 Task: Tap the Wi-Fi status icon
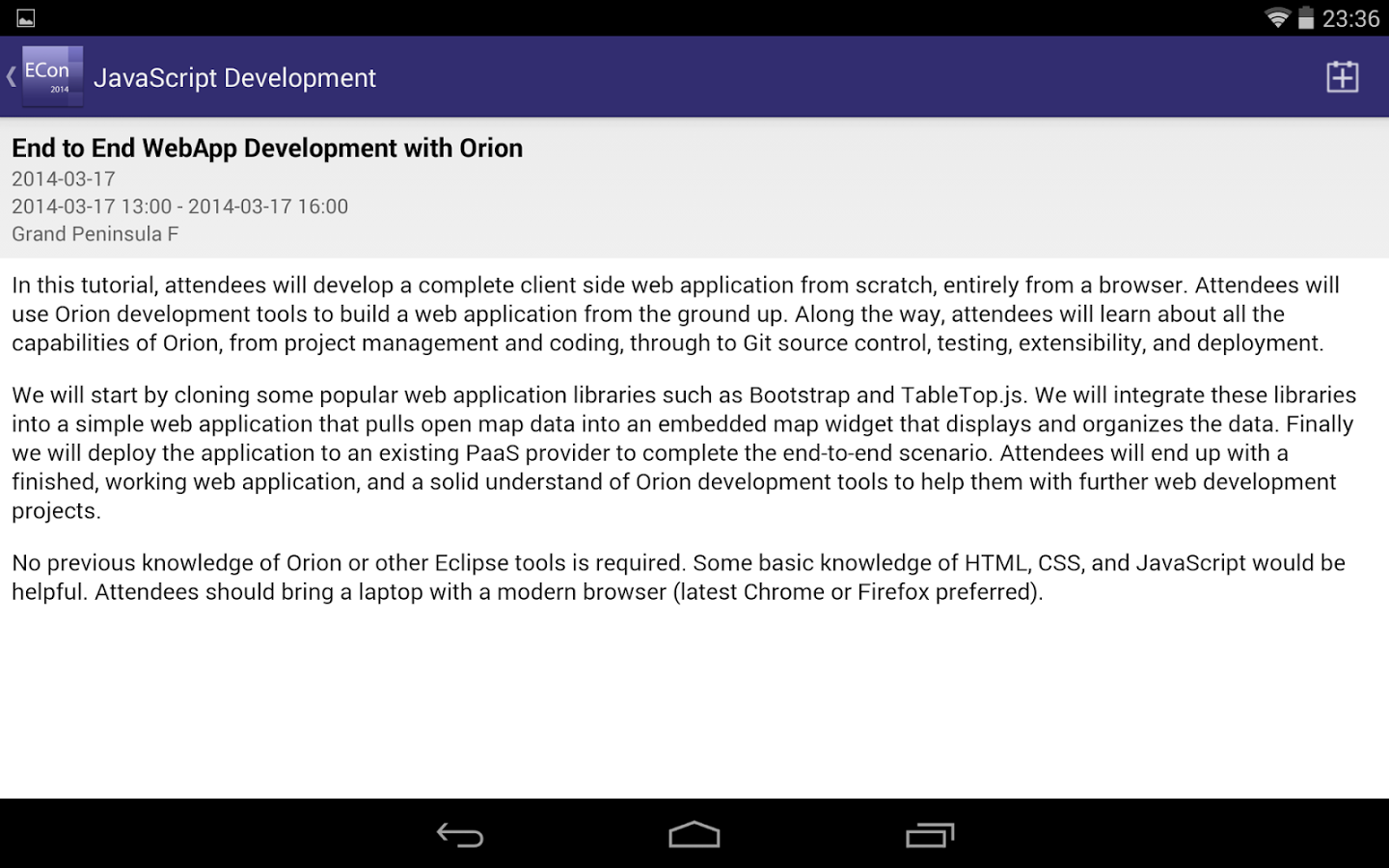[x=1277, y=18]
